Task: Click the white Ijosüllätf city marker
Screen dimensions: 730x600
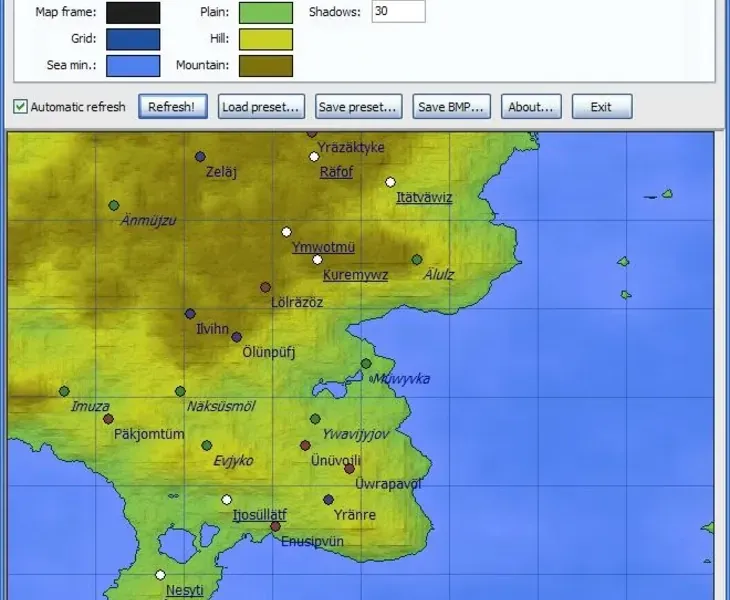Action: coord(227,500)
